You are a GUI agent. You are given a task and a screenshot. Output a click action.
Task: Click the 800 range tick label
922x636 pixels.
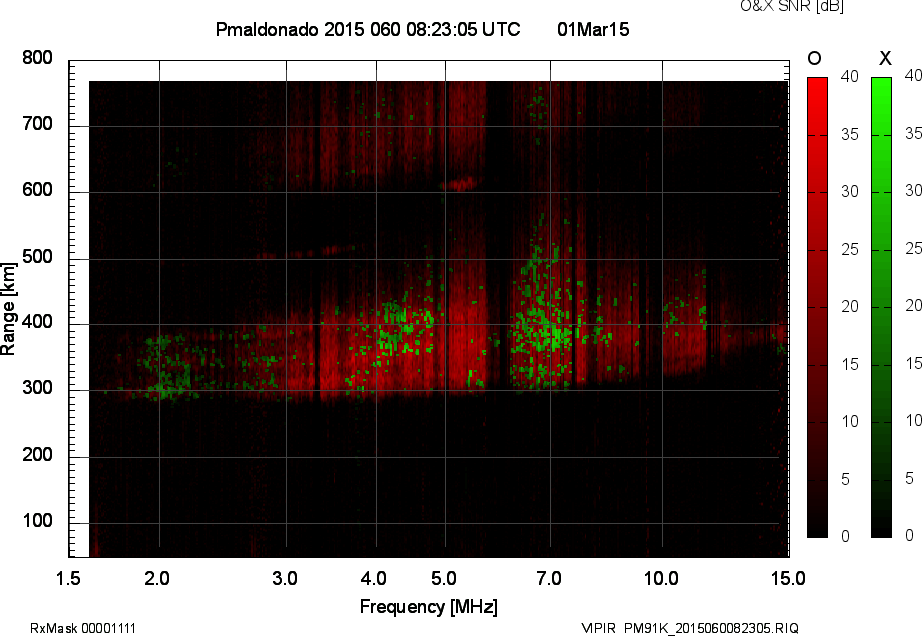(37, 58)
